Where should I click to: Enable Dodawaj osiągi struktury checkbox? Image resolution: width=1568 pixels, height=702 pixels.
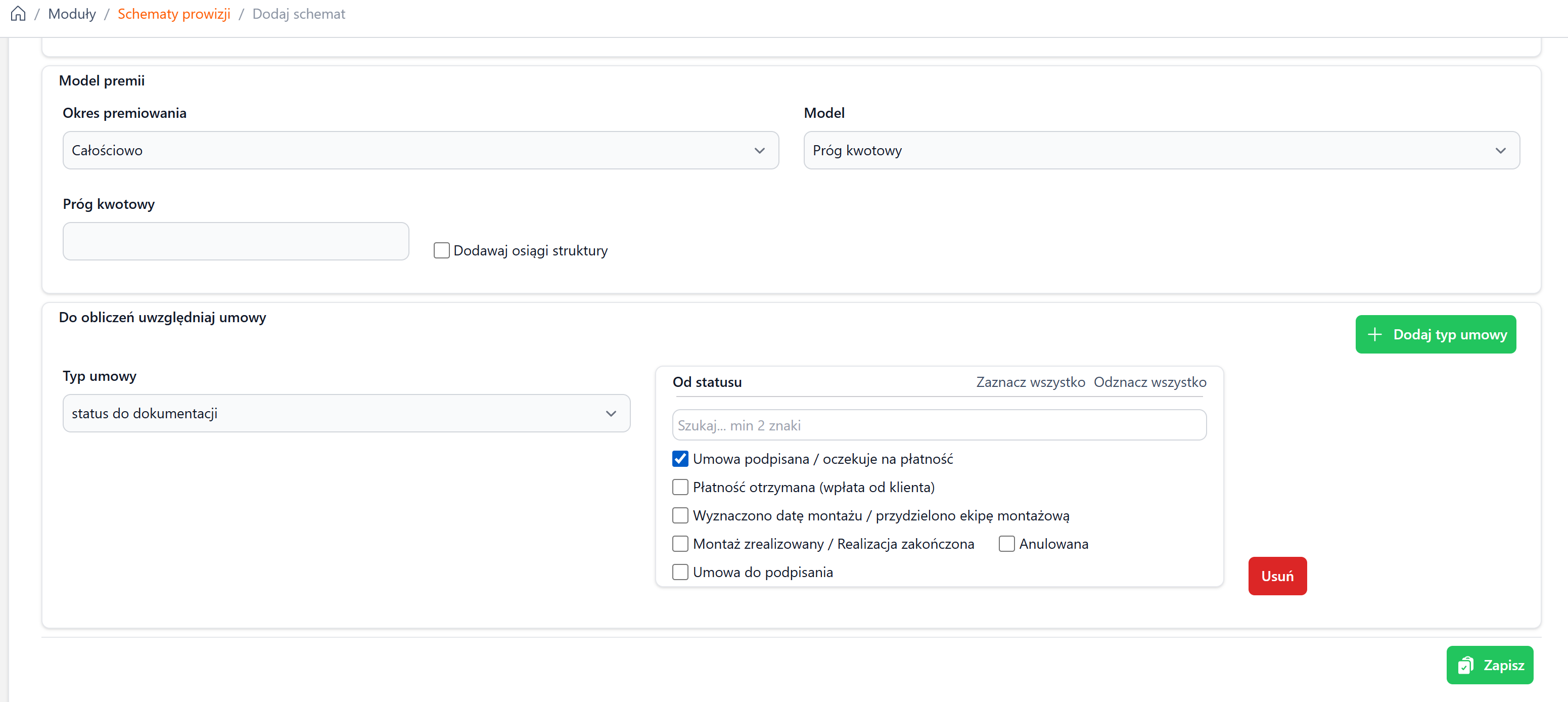441,250
